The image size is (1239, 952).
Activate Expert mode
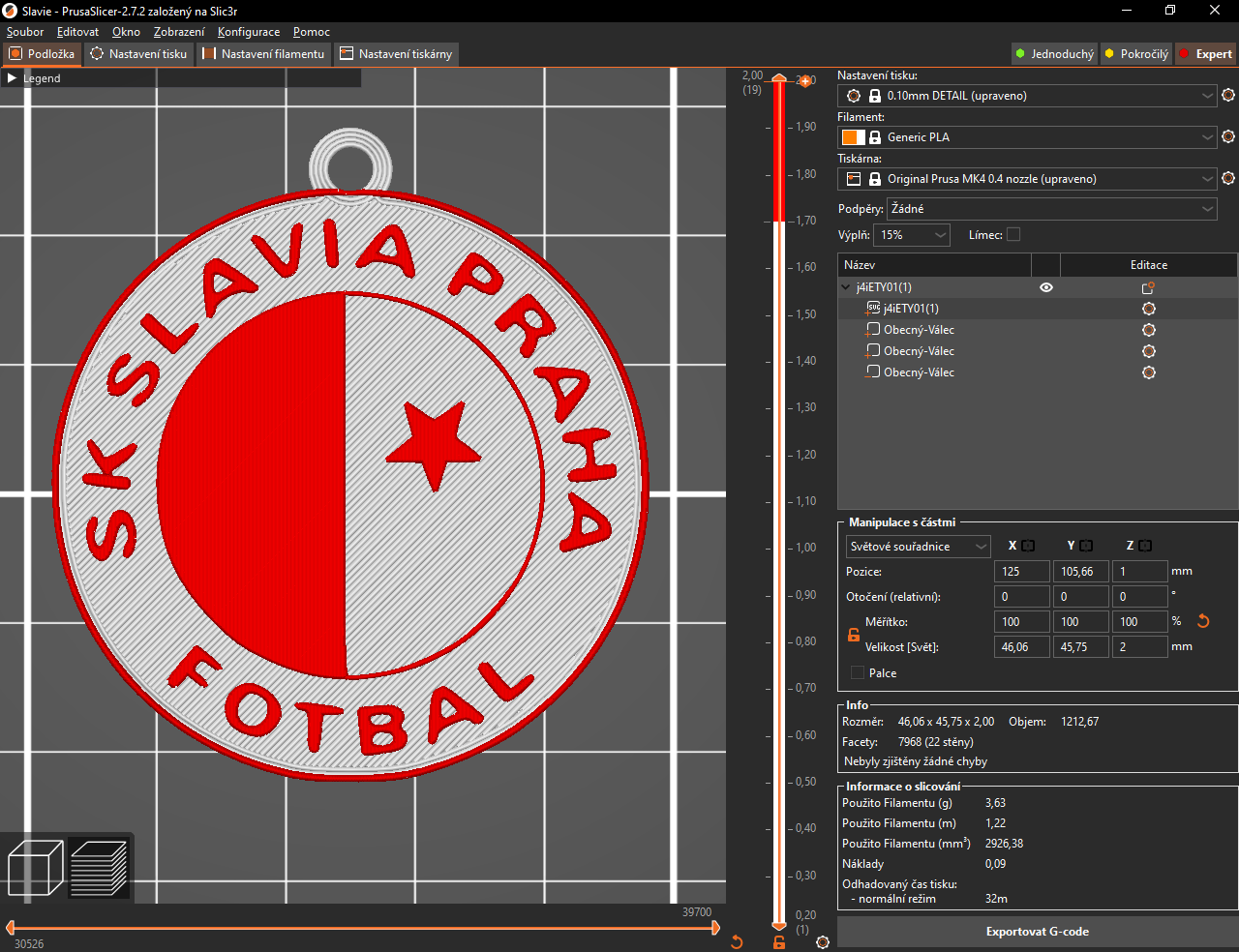pos(1206,53)
